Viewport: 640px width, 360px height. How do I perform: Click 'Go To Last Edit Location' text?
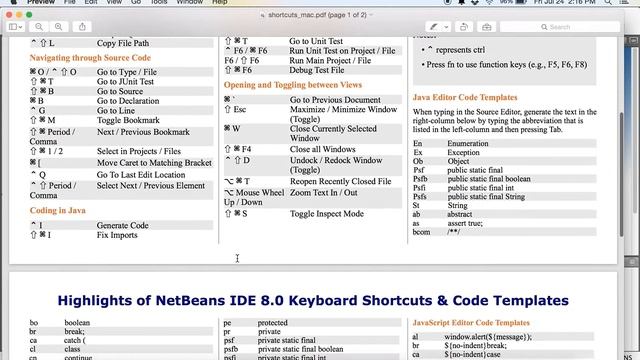[x=141, y=175]
